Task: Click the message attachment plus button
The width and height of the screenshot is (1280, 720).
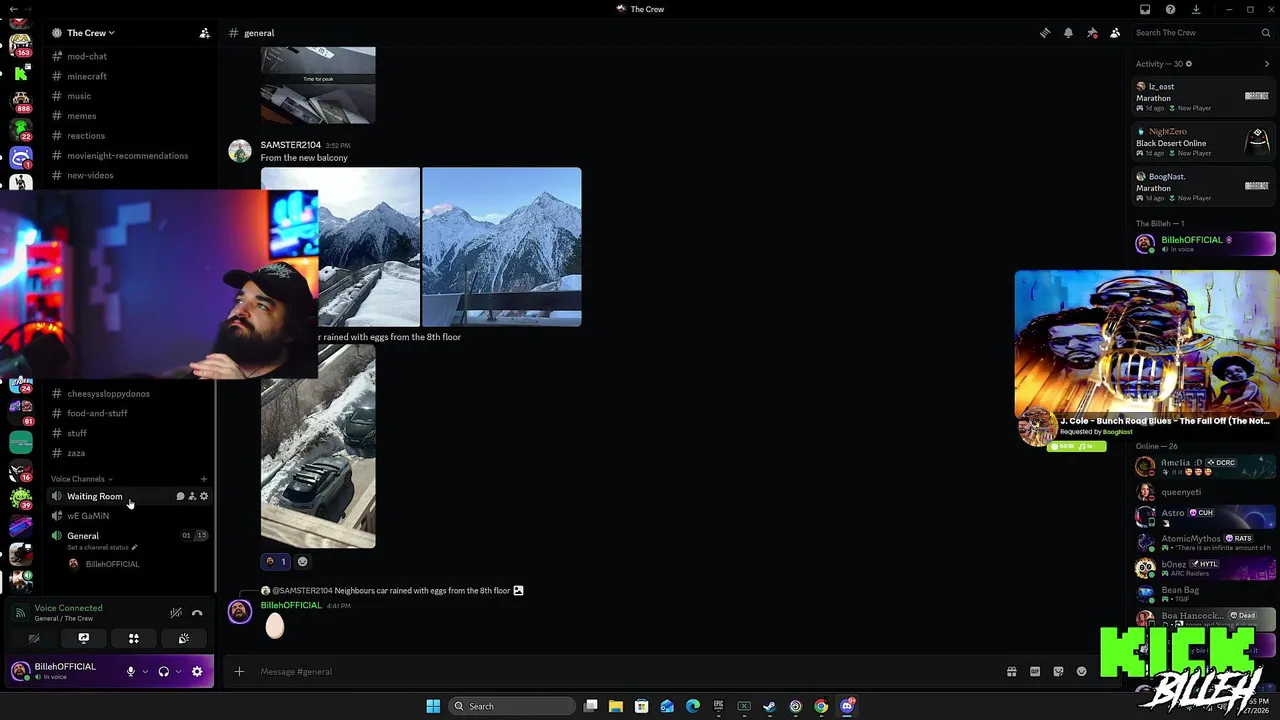Action: [x=239, y=672]
